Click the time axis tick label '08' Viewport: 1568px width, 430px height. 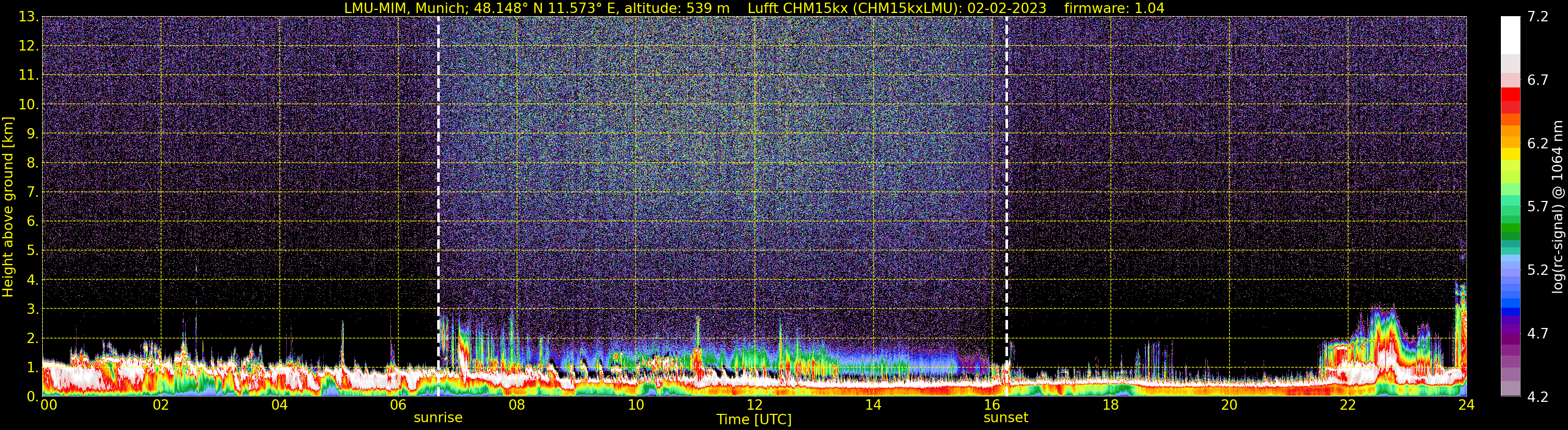pyautogui.click(x=517, y=405)
